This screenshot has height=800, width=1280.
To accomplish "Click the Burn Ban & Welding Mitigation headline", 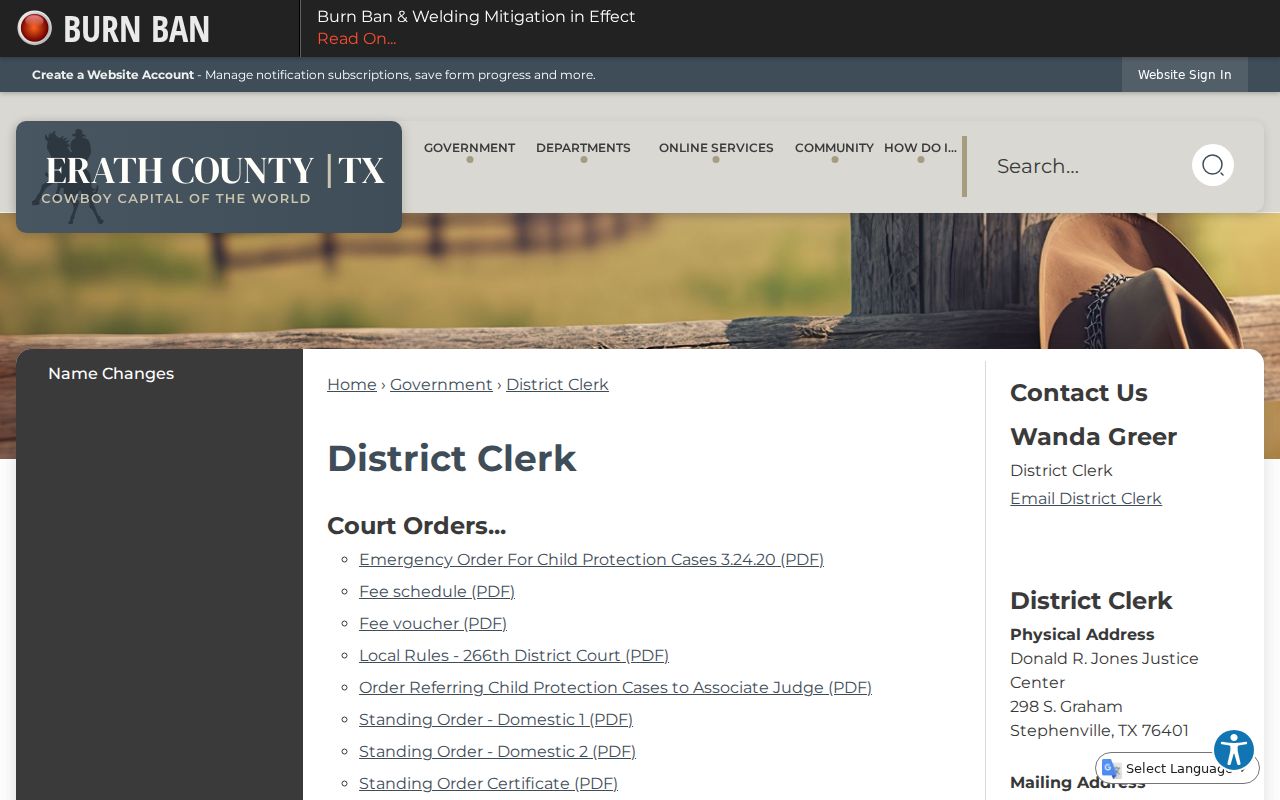I will [x=476, y=17].
